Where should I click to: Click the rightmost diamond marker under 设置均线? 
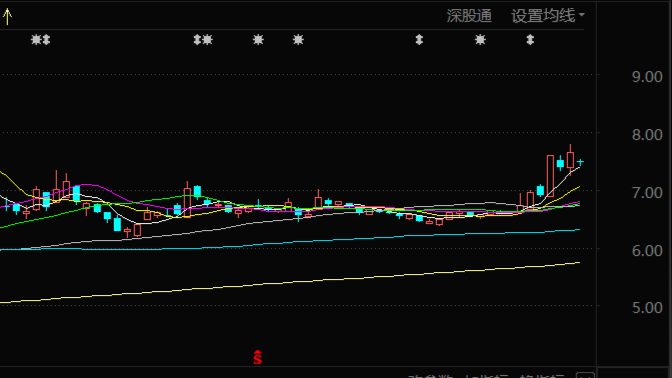(530, 40)
